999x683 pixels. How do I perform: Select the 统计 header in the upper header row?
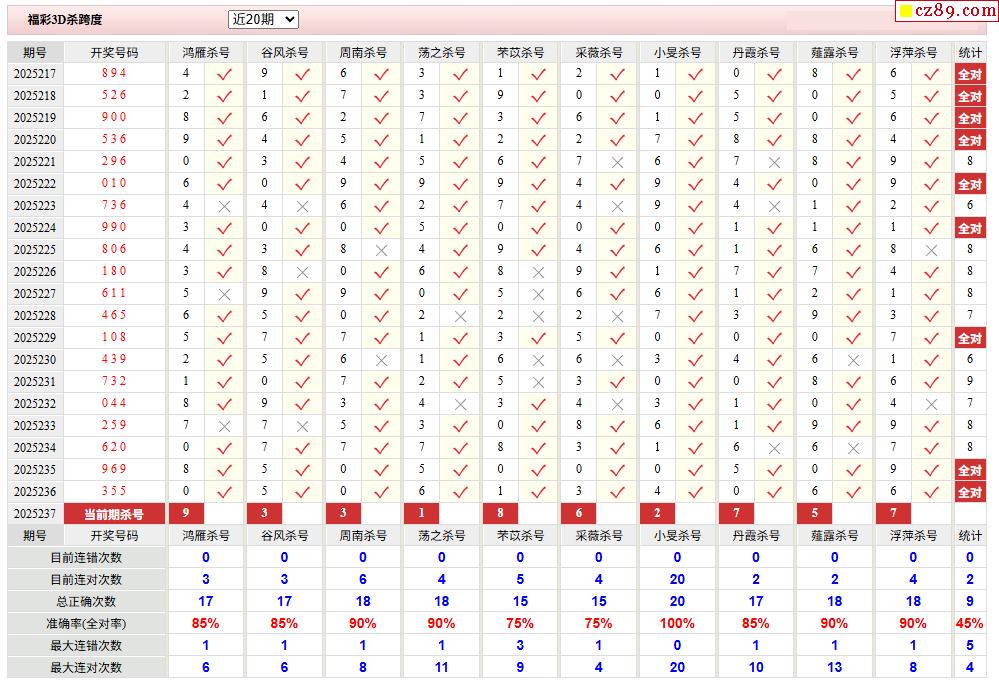pos(970,52)
